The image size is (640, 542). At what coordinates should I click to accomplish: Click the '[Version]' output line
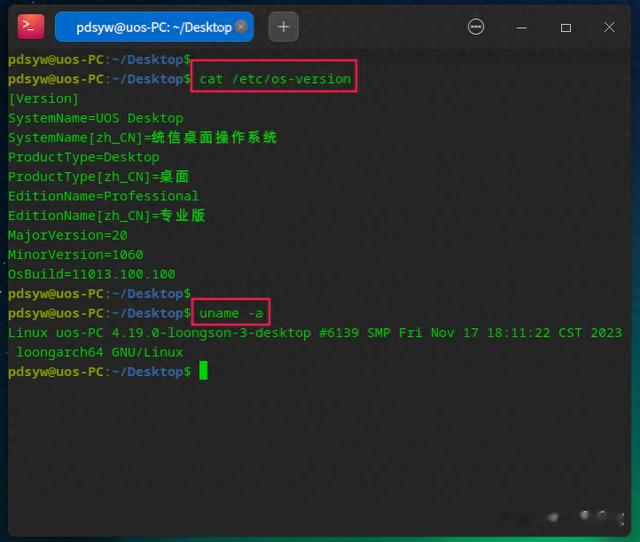[x=44, y=99]
